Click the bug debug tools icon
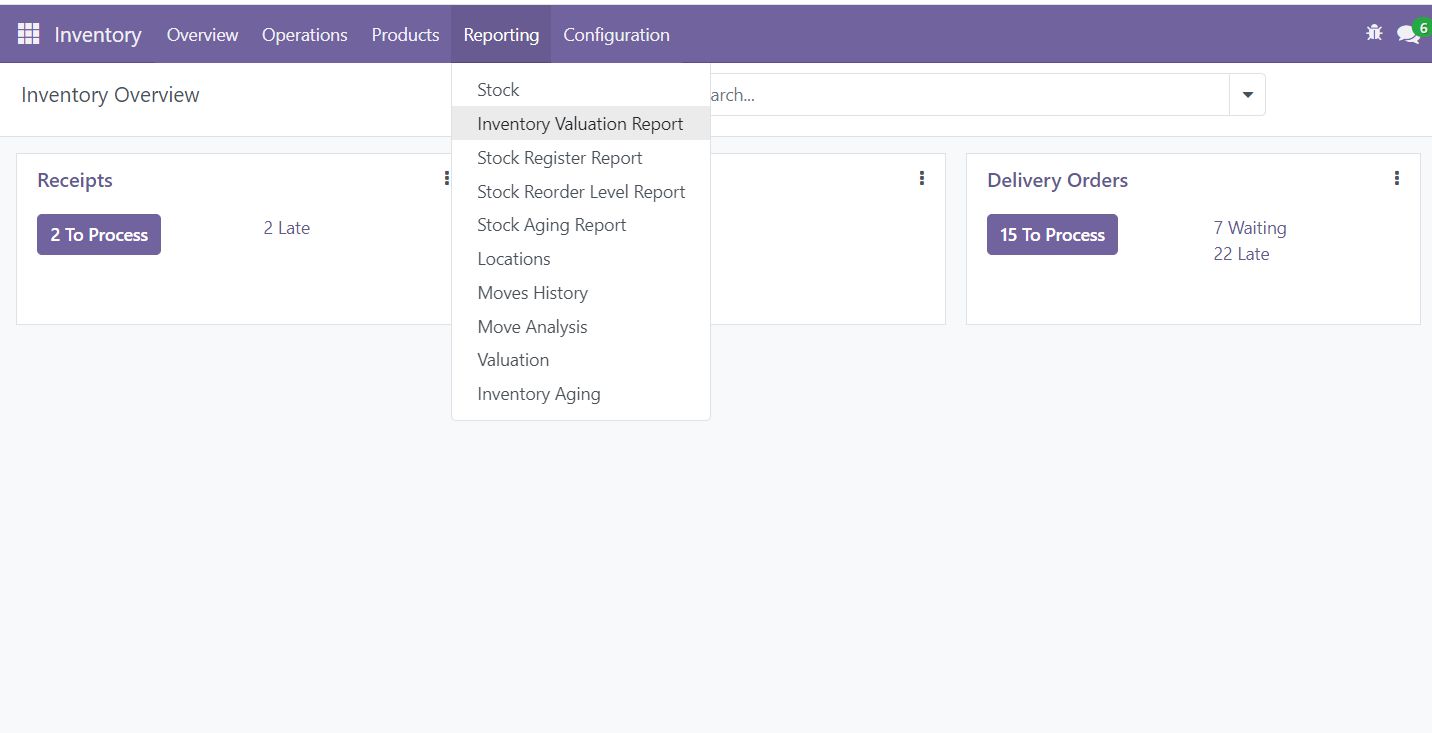1432x733 pixels. point(1374,33)
